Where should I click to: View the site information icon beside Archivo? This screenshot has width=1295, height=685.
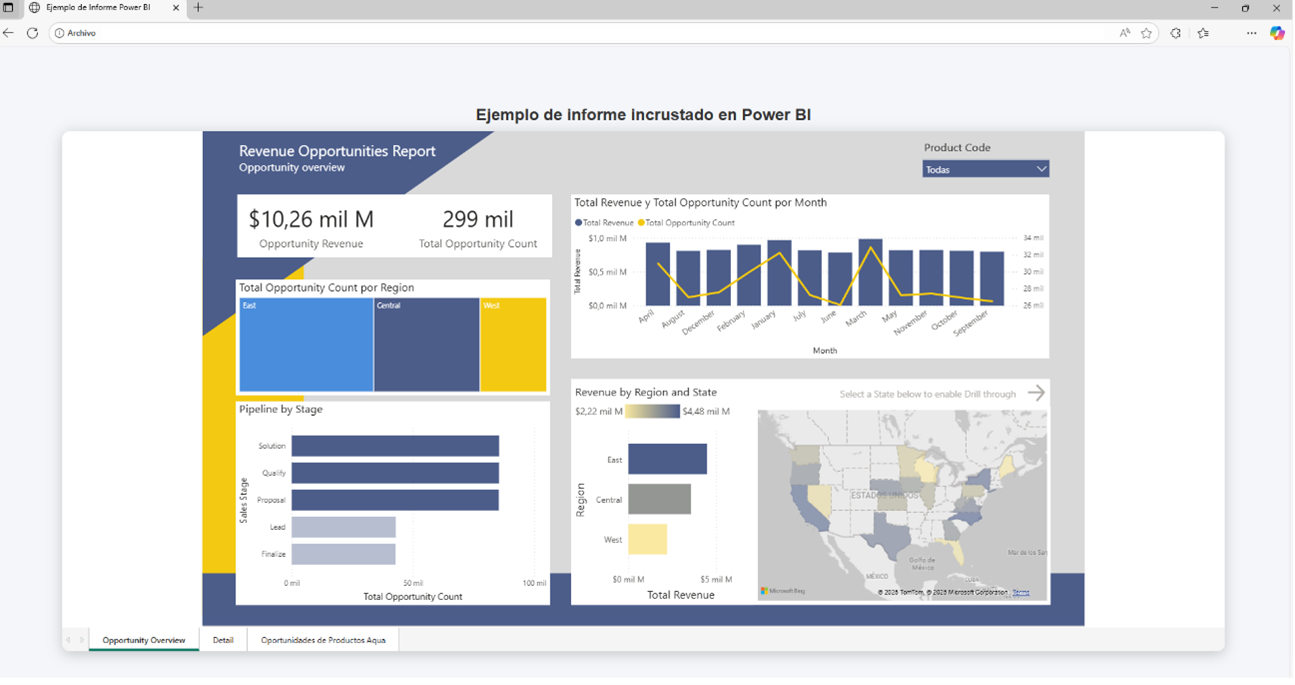click(59, 33)
